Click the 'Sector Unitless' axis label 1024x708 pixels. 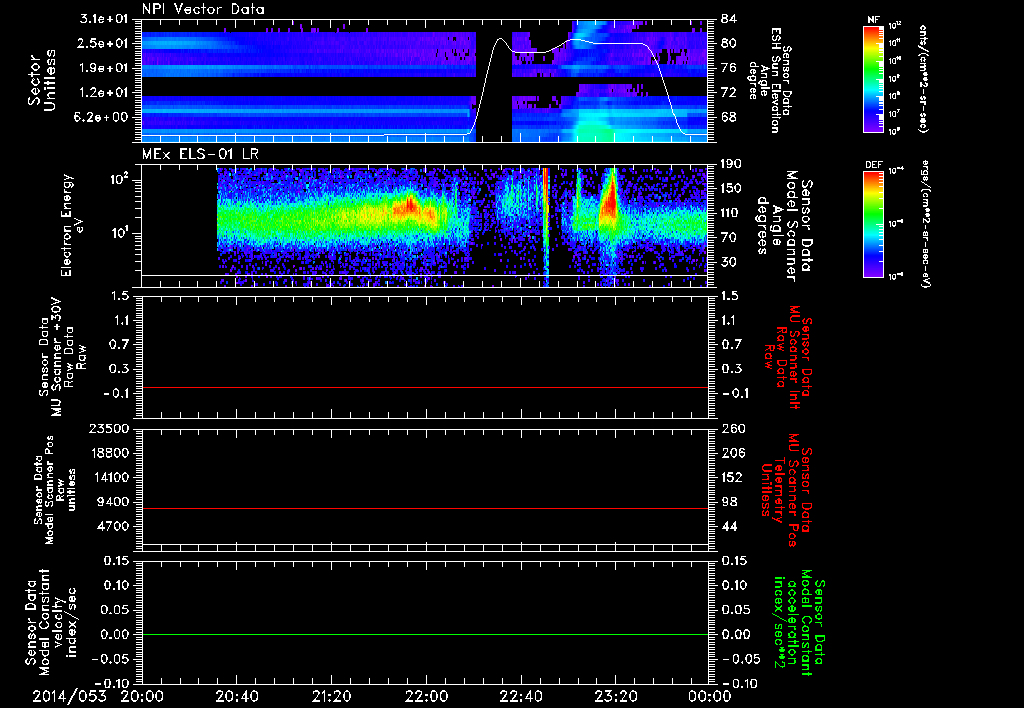pos(42,80)
